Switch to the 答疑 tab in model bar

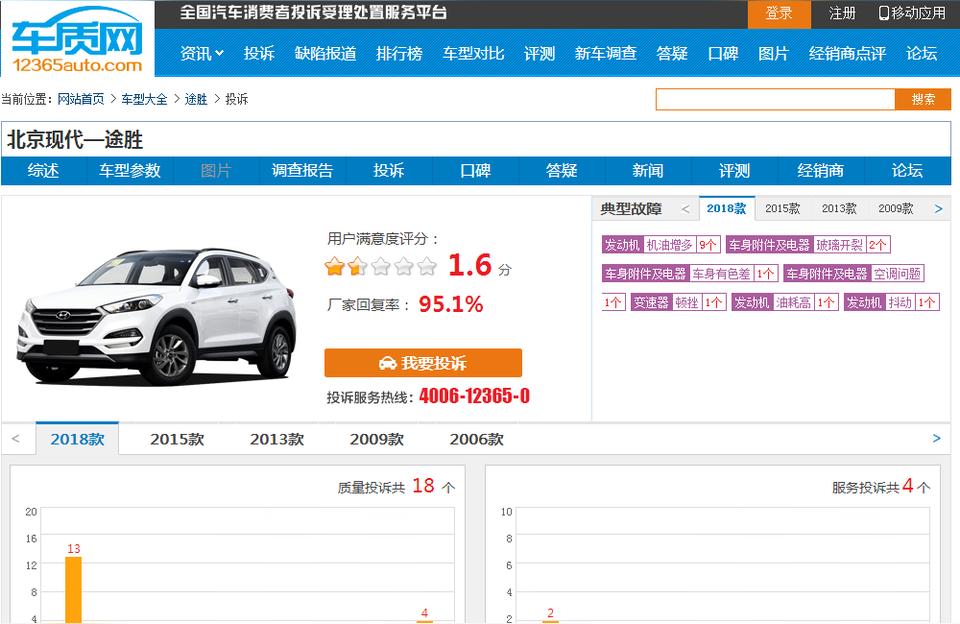point(561,170)
